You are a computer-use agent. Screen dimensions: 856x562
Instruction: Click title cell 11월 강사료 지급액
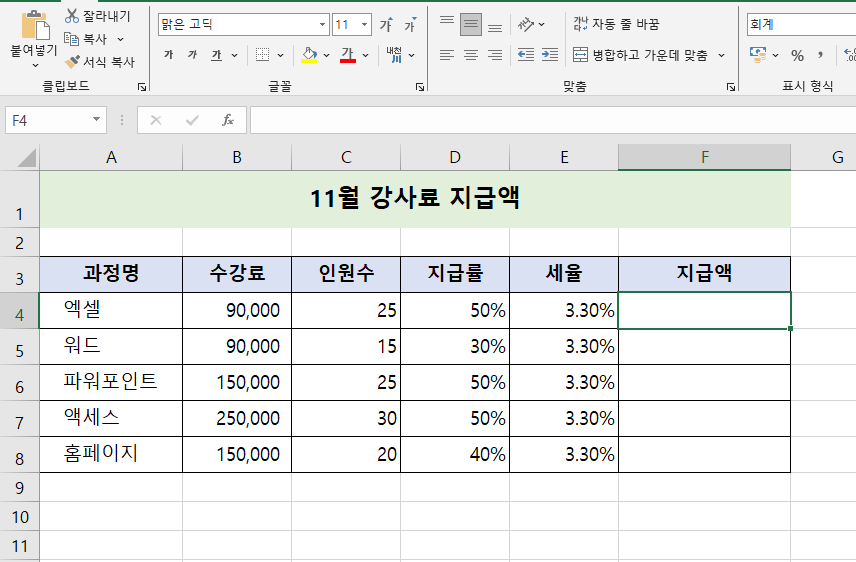coord(415,198)
